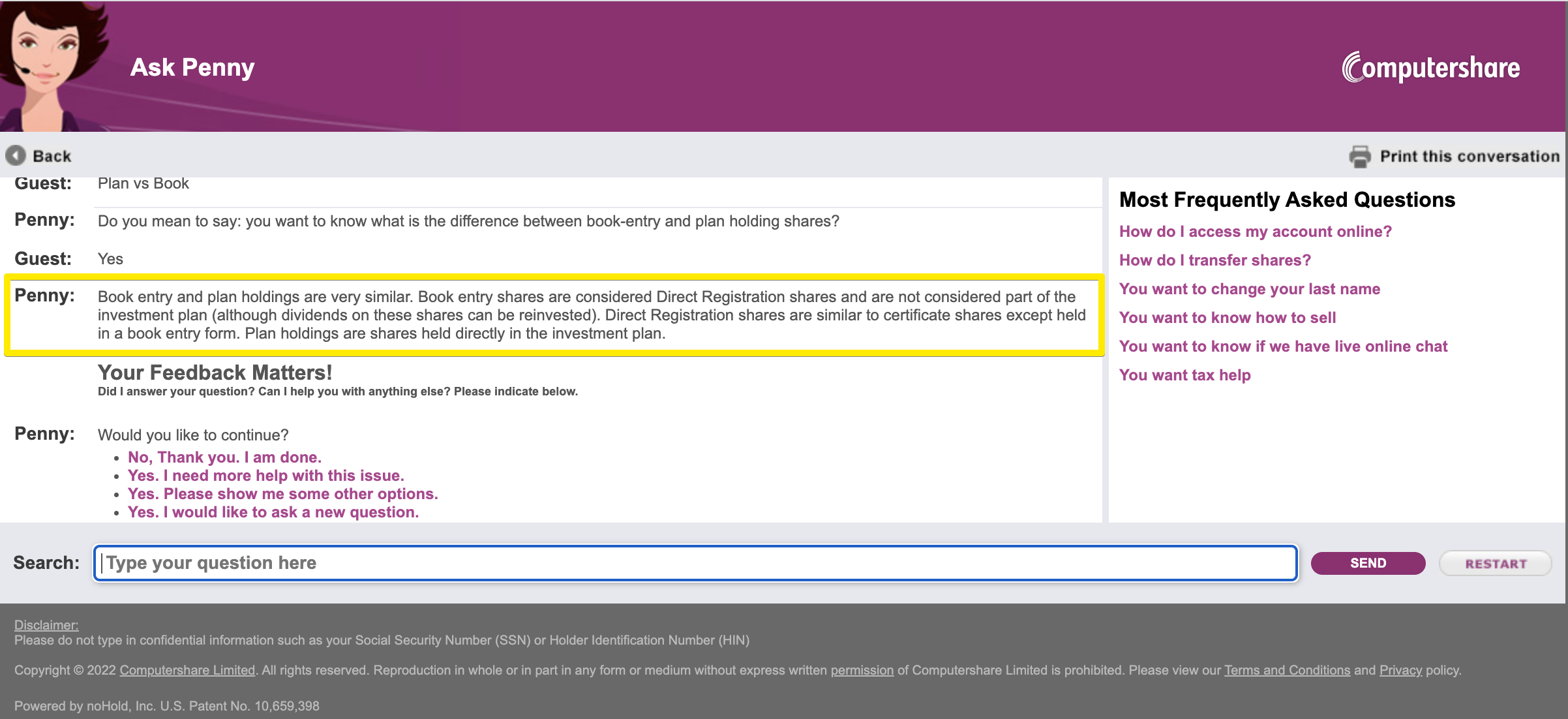Viewport: 1568px width, 719px height.
Task: Click the SEND button
Action: click(1368, 563)
